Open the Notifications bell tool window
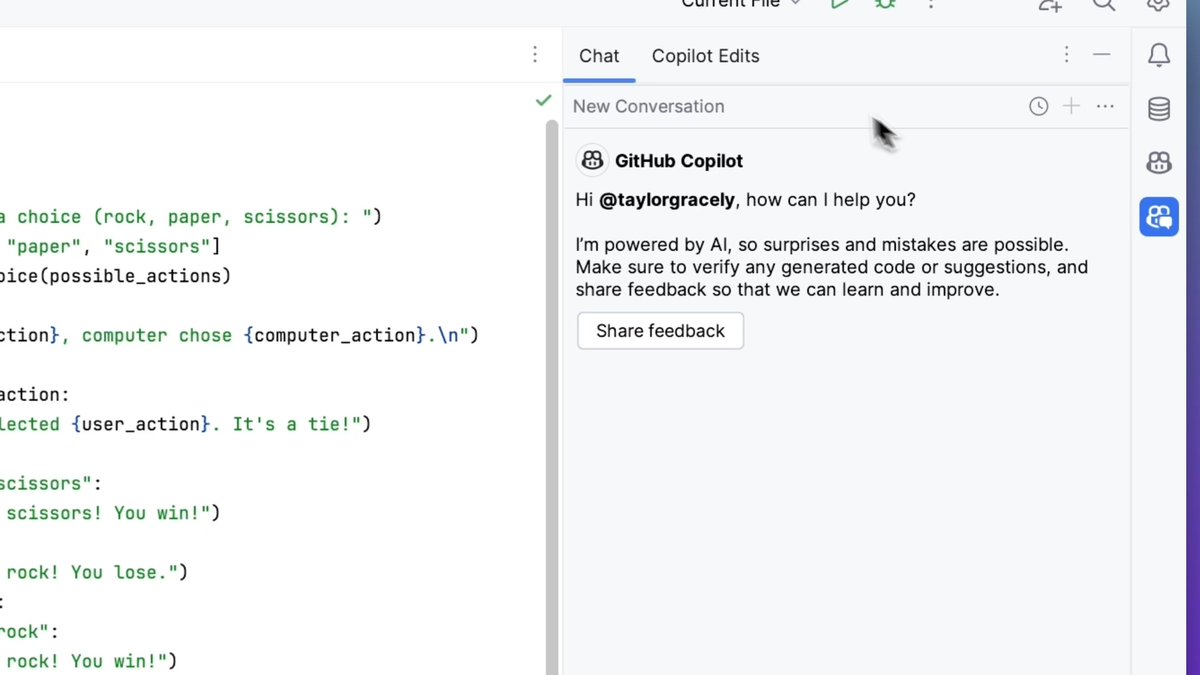Image resolution: width=1200 pixels, height=675 pixels. (1159, 56)
